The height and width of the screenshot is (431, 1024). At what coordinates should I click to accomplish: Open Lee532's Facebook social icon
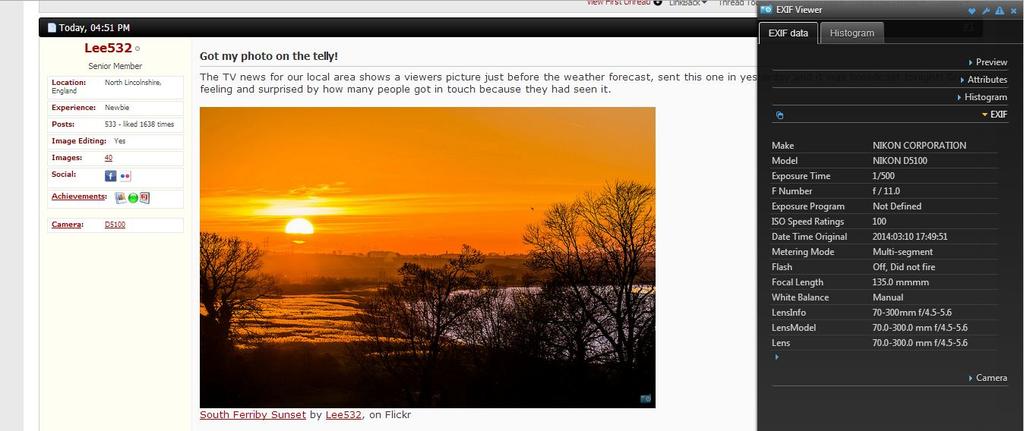110,176
